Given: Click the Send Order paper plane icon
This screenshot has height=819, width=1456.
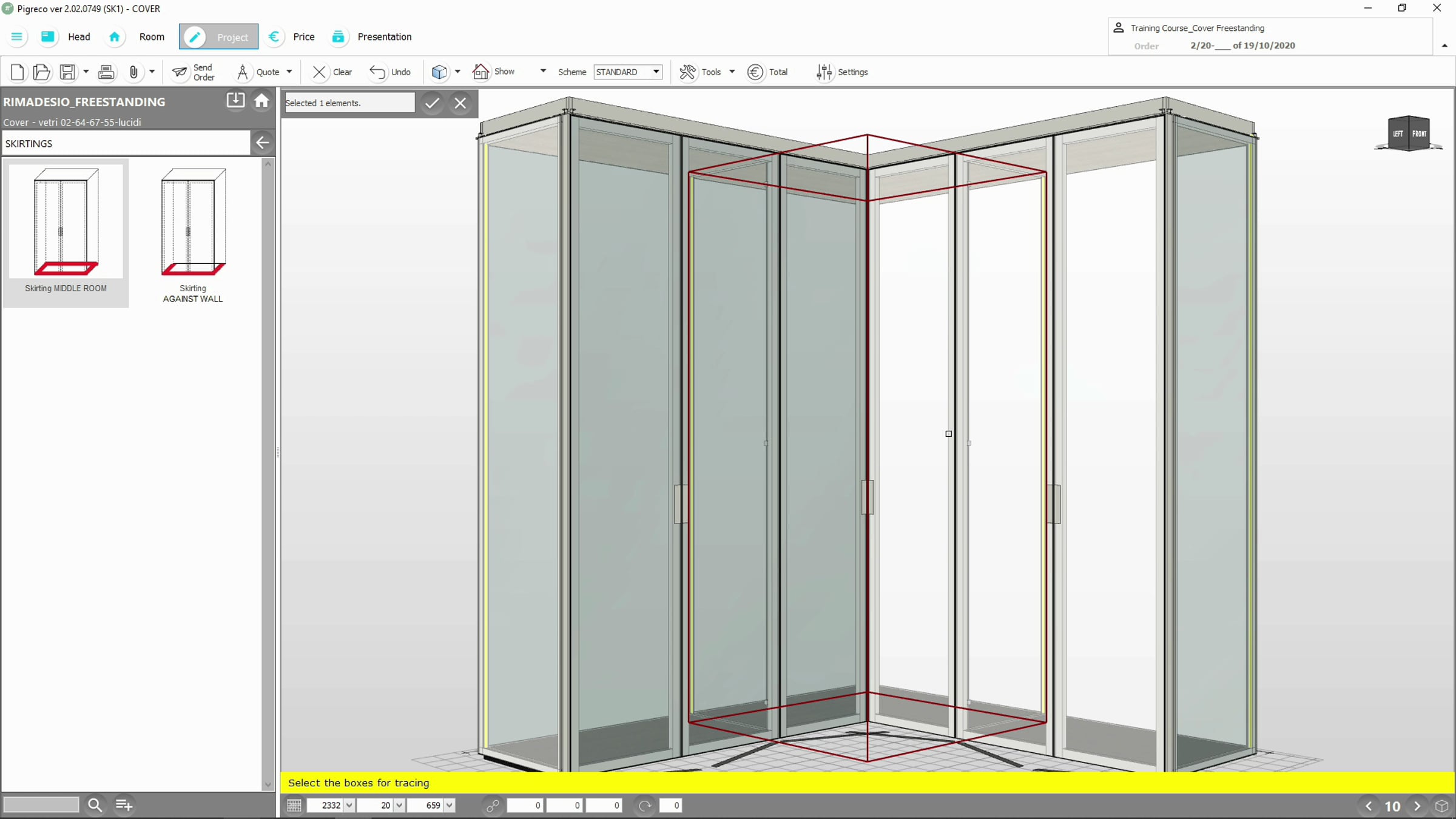Looking at the screenshot, I should pos(180,72).
